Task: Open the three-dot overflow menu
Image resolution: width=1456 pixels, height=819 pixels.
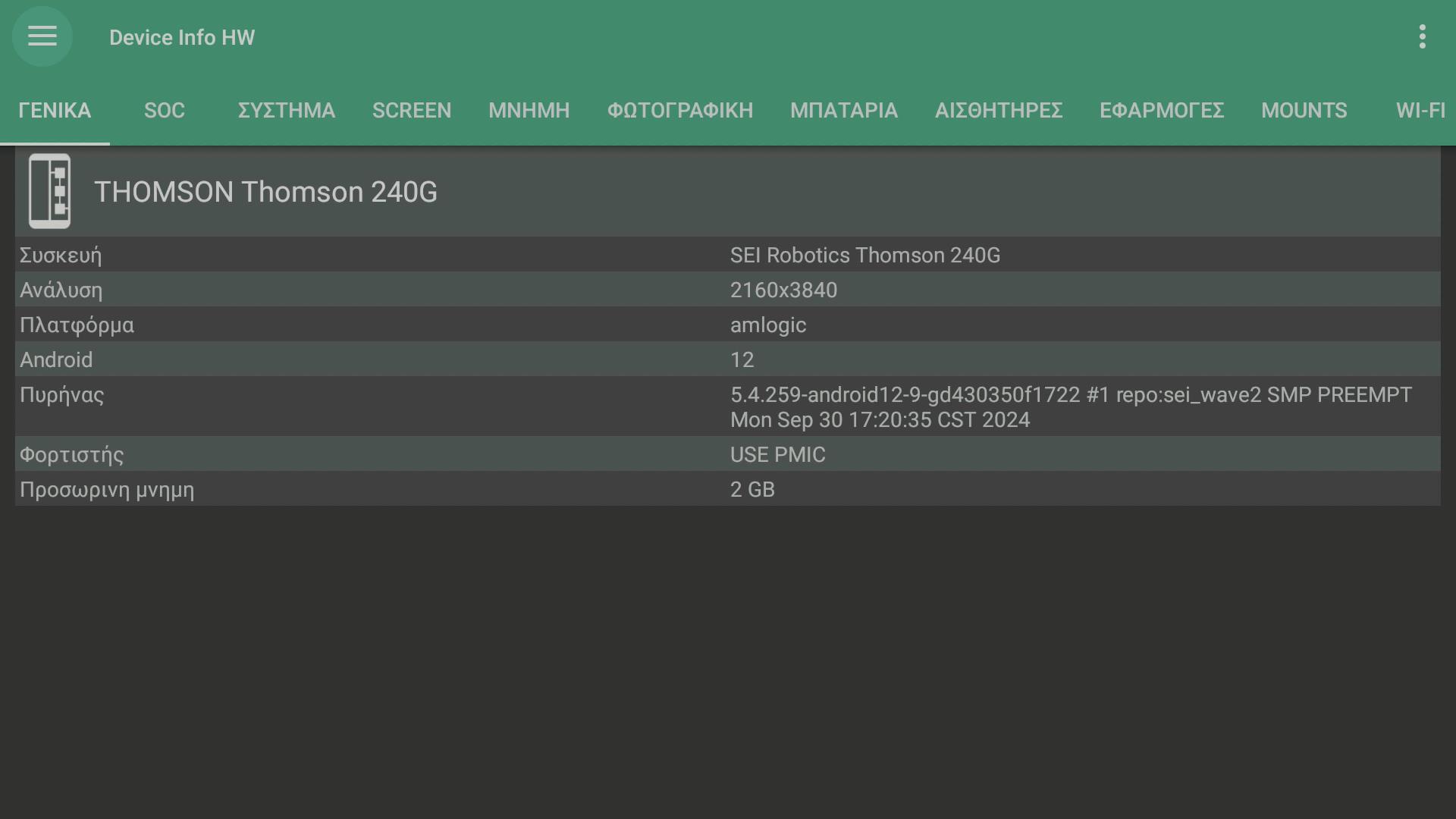Action: 1422,36
